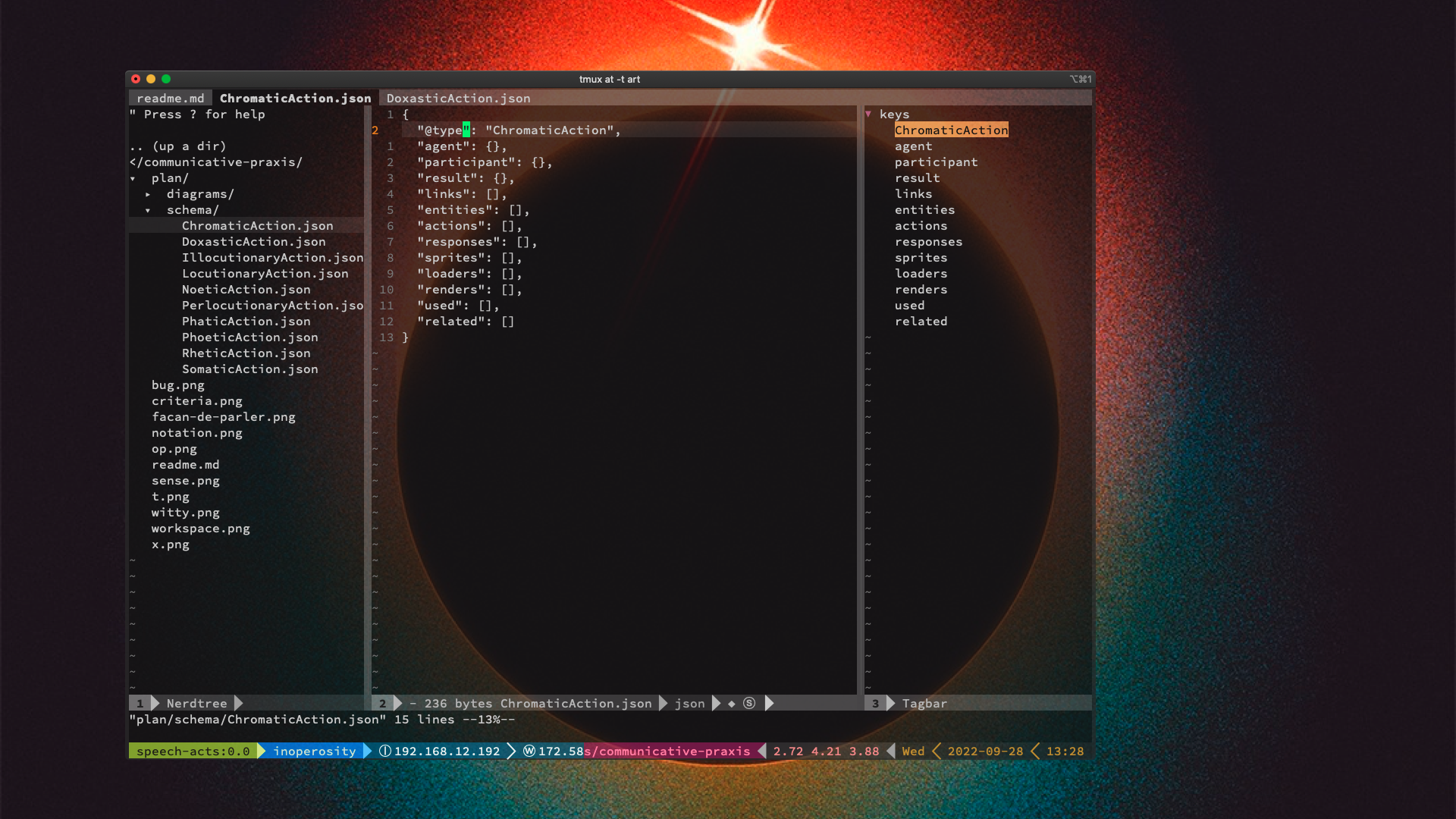The height and width of the screenshot is (819, 1456).
Task: Jump to the responses tag in Tagbar
Action: click(x=928, y=241)
